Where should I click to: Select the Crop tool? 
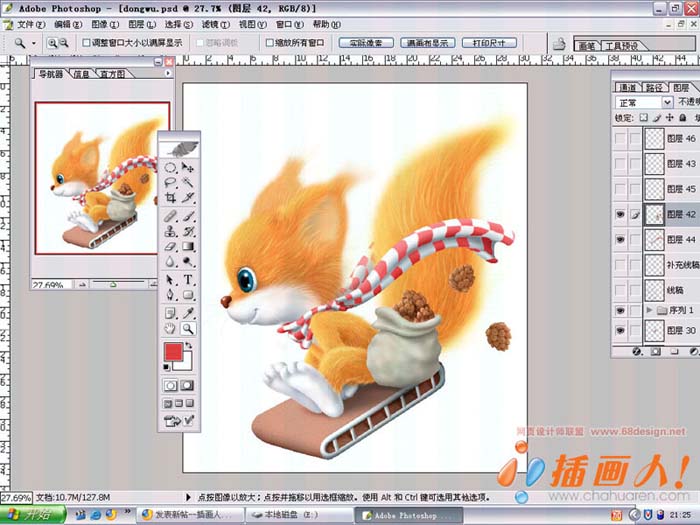[170, 197]
